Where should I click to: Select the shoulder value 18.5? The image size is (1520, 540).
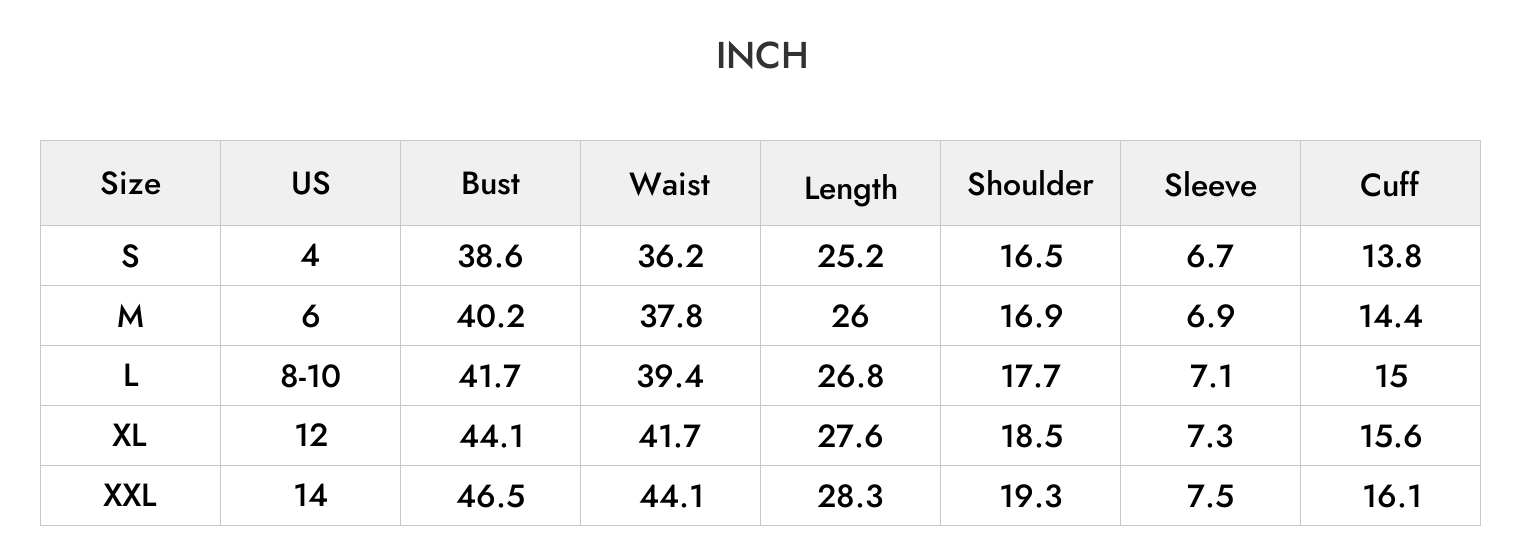click(x=1030, y=436)
